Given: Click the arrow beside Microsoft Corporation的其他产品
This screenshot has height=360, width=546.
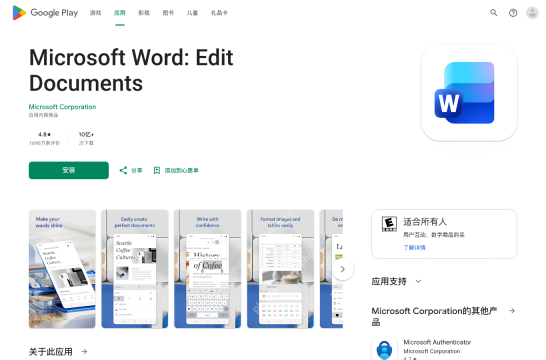Looking at the screenshot, I should point(512,311).
